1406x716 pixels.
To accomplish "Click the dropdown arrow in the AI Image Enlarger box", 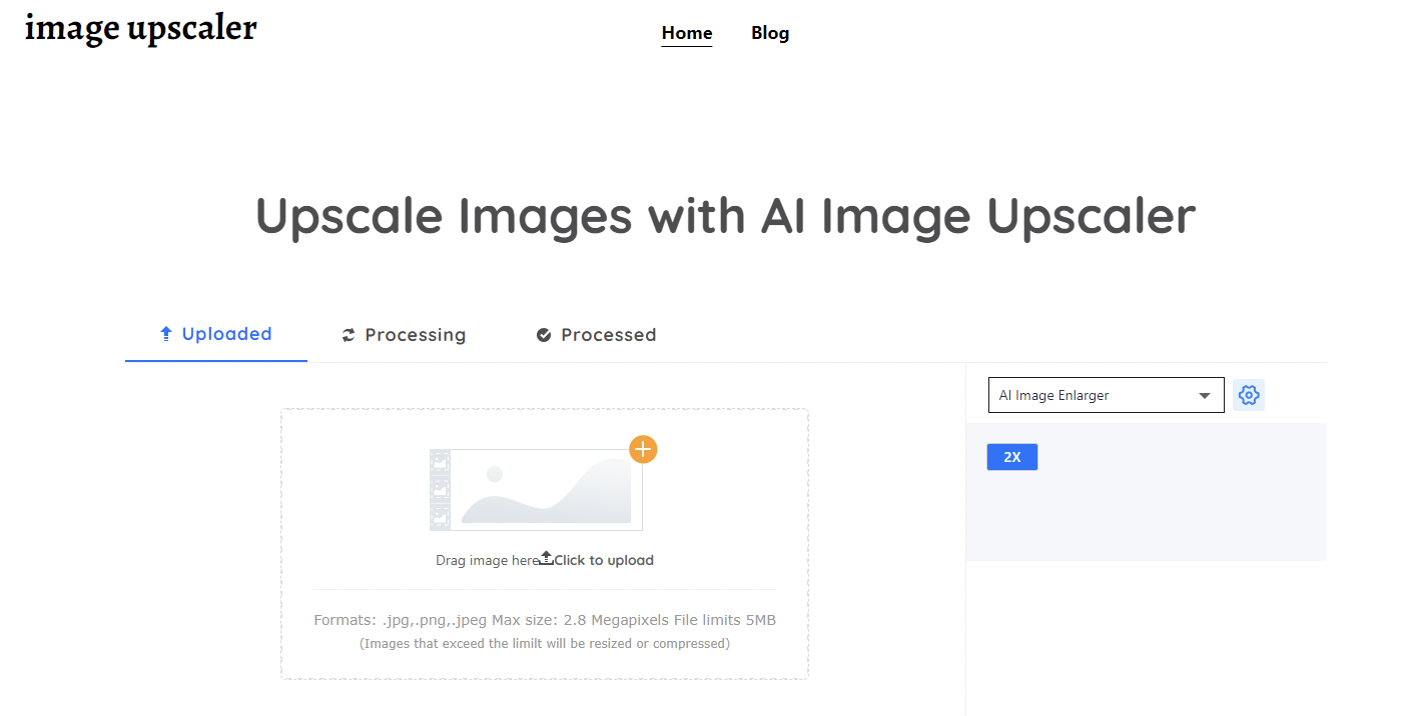I will pos(1204,396).
